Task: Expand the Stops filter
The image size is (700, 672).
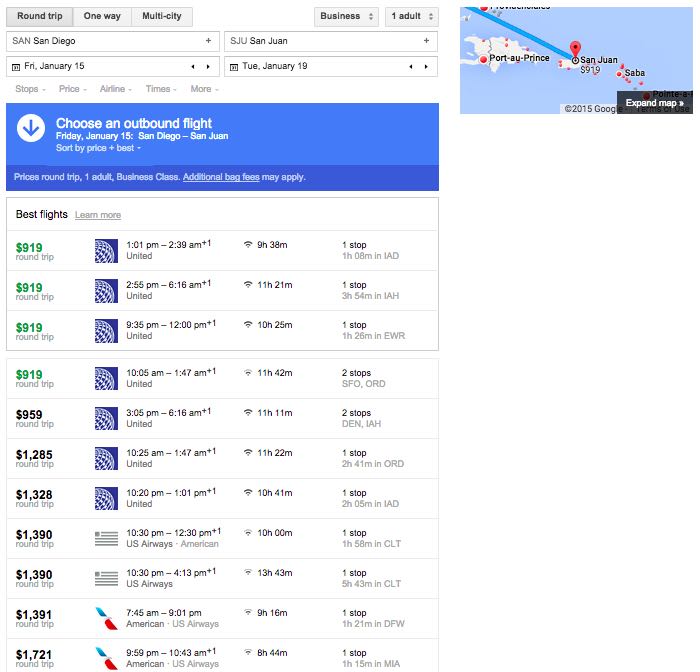Action: point(30,89)
